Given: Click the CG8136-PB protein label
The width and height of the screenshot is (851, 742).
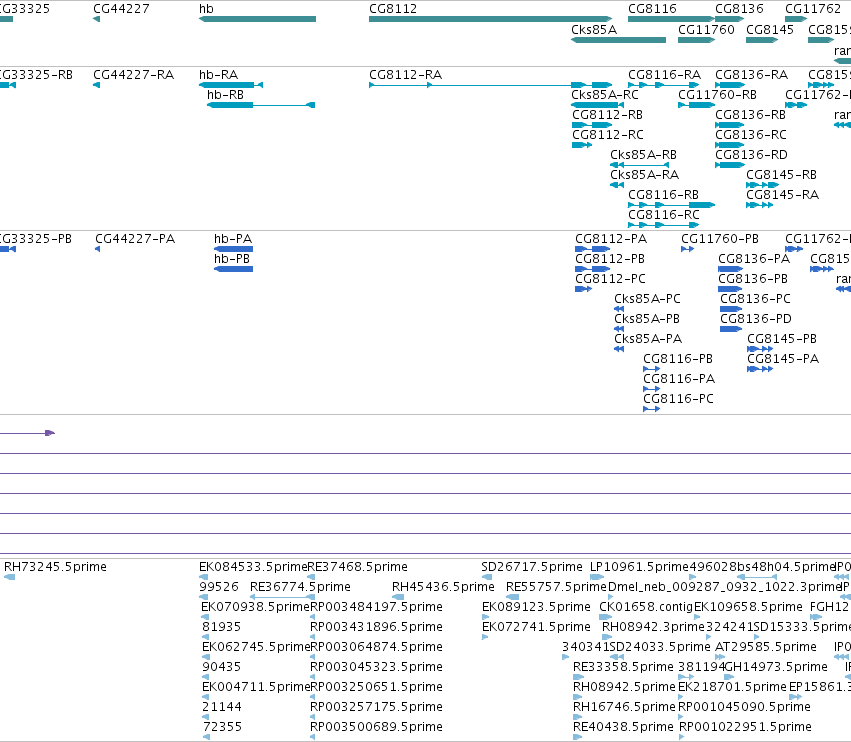Looking at the screenshot, I should tap(753, 279).
